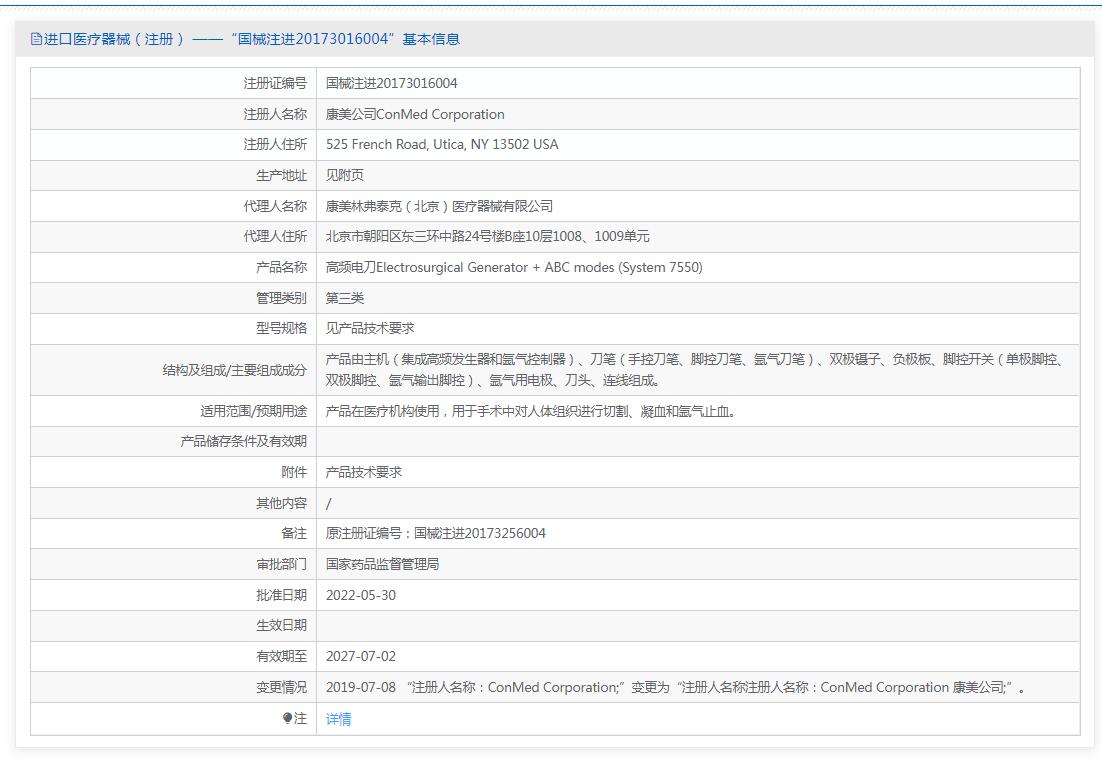
Task: Click agent name 康美林弗泰克（北京）医疗器械有限公司
Action: pyautogui.click(x=439, y=206)
